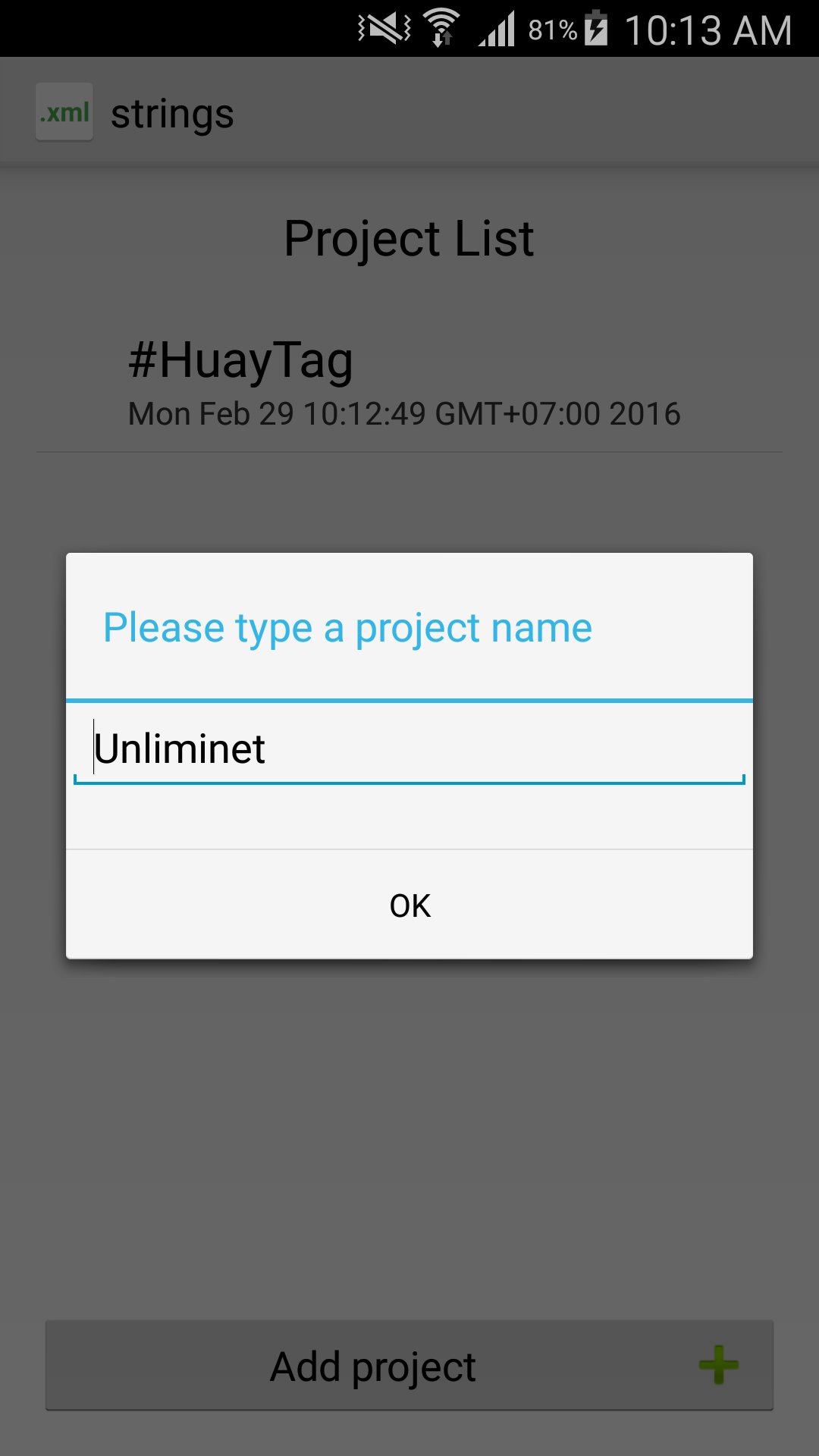Viewport: 819px width, 1456px height.
Task: Tap the Add project button
Action: (x=409, y=1365)
